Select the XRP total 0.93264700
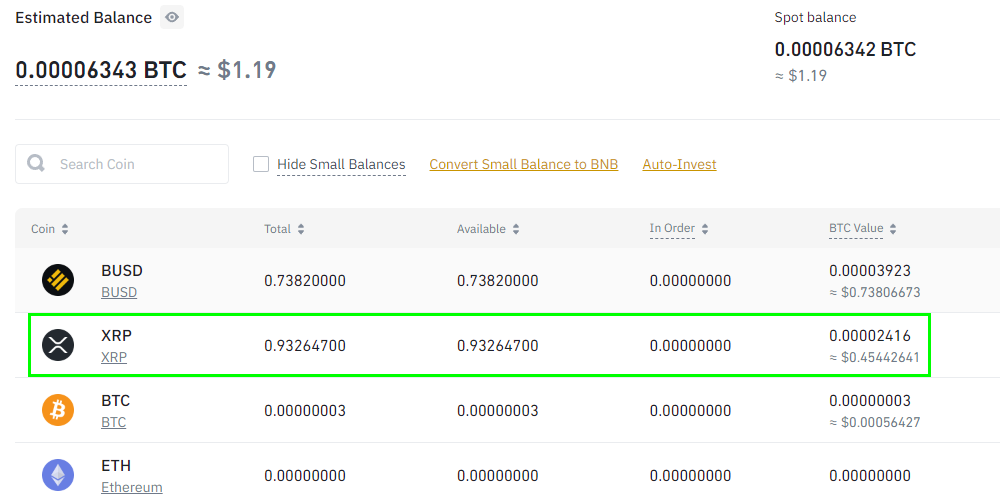 [305, 346]
